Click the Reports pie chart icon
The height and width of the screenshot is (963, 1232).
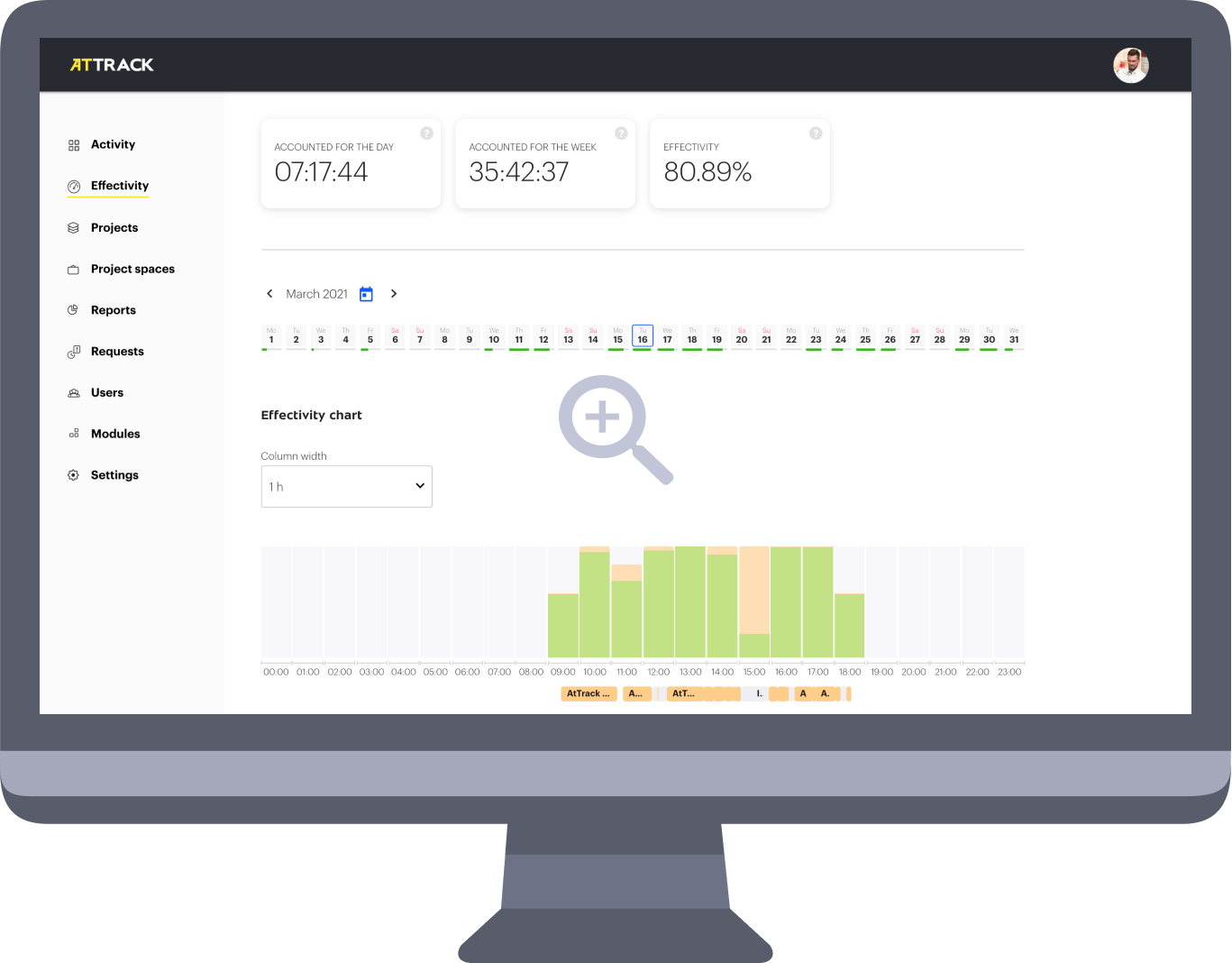pyautogui.click(x=74, y=310)
